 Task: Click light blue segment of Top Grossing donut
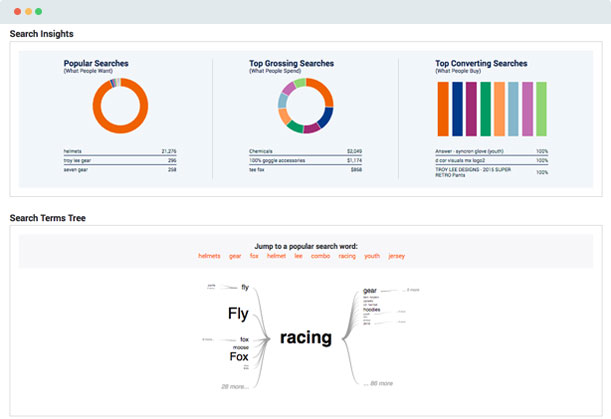[283, 101]
